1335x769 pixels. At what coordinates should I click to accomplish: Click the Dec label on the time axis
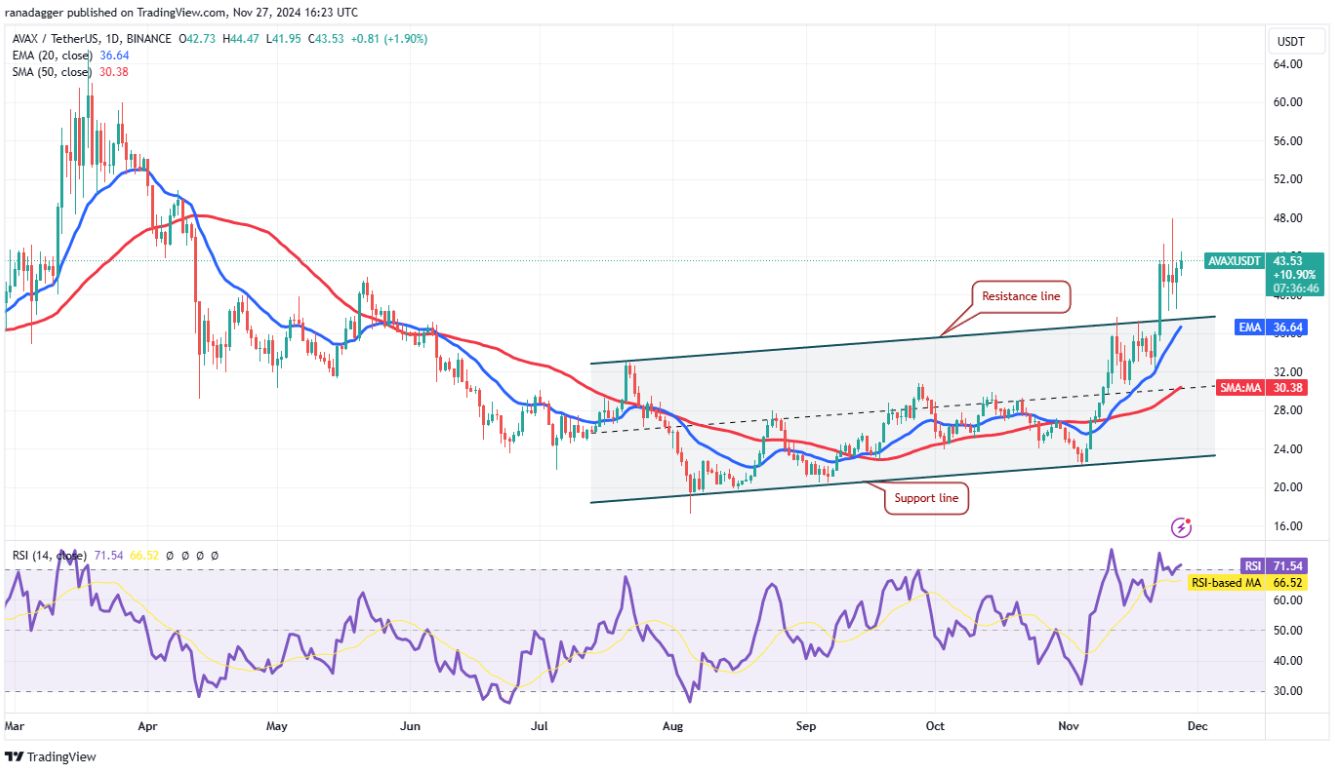[1197, 727]
